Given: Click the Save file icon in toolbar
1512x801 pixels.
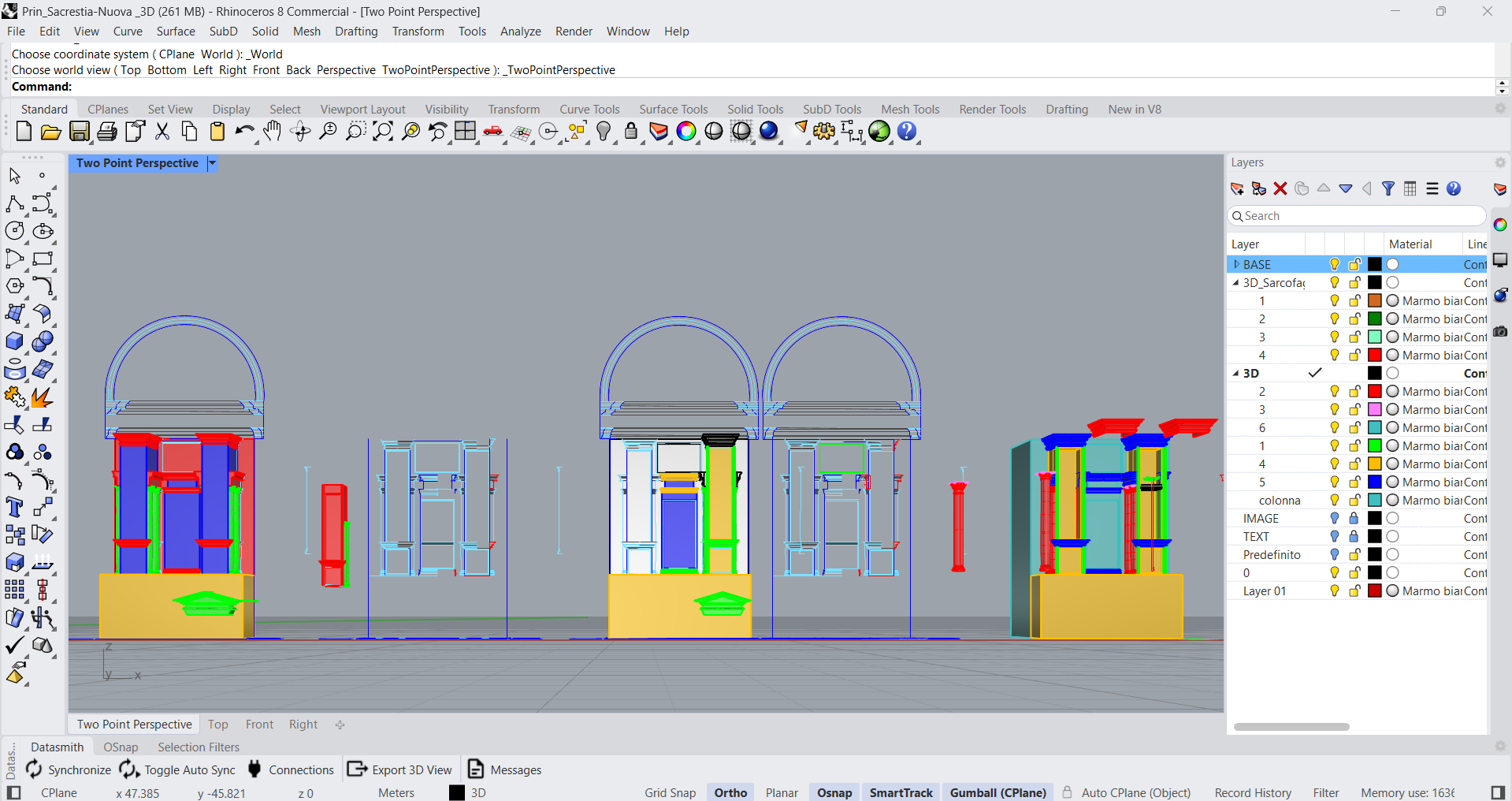Looking at the screenshot, I should point(80,132).
